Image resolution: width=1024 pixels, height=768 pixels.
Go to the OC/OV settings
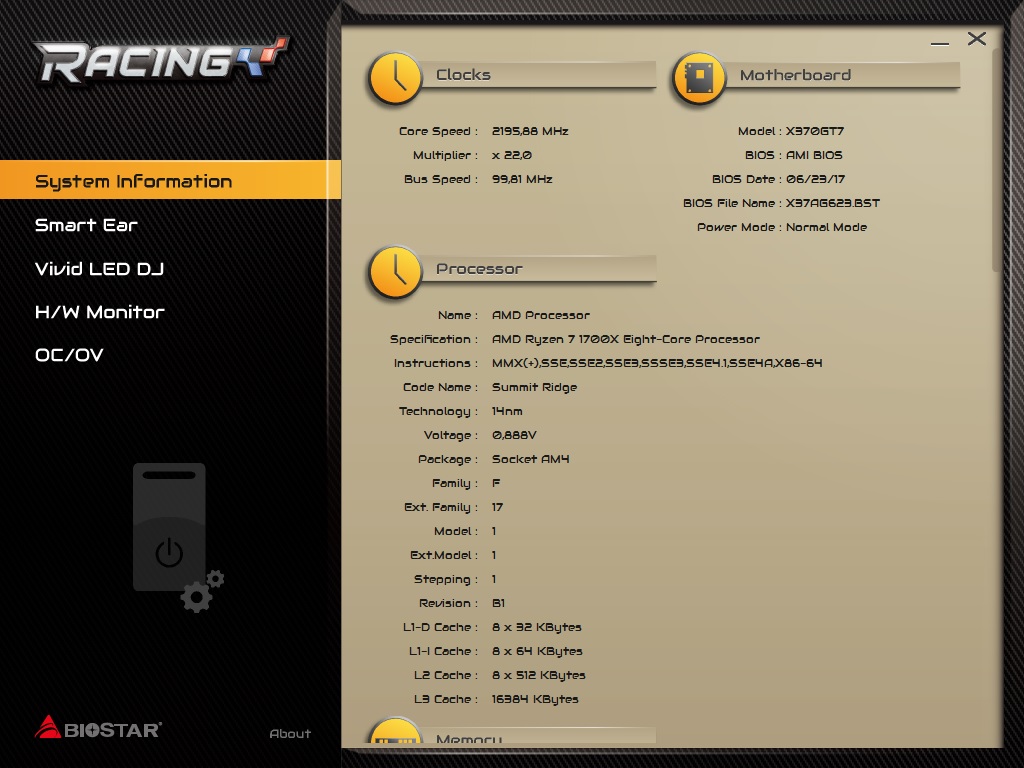69,355
